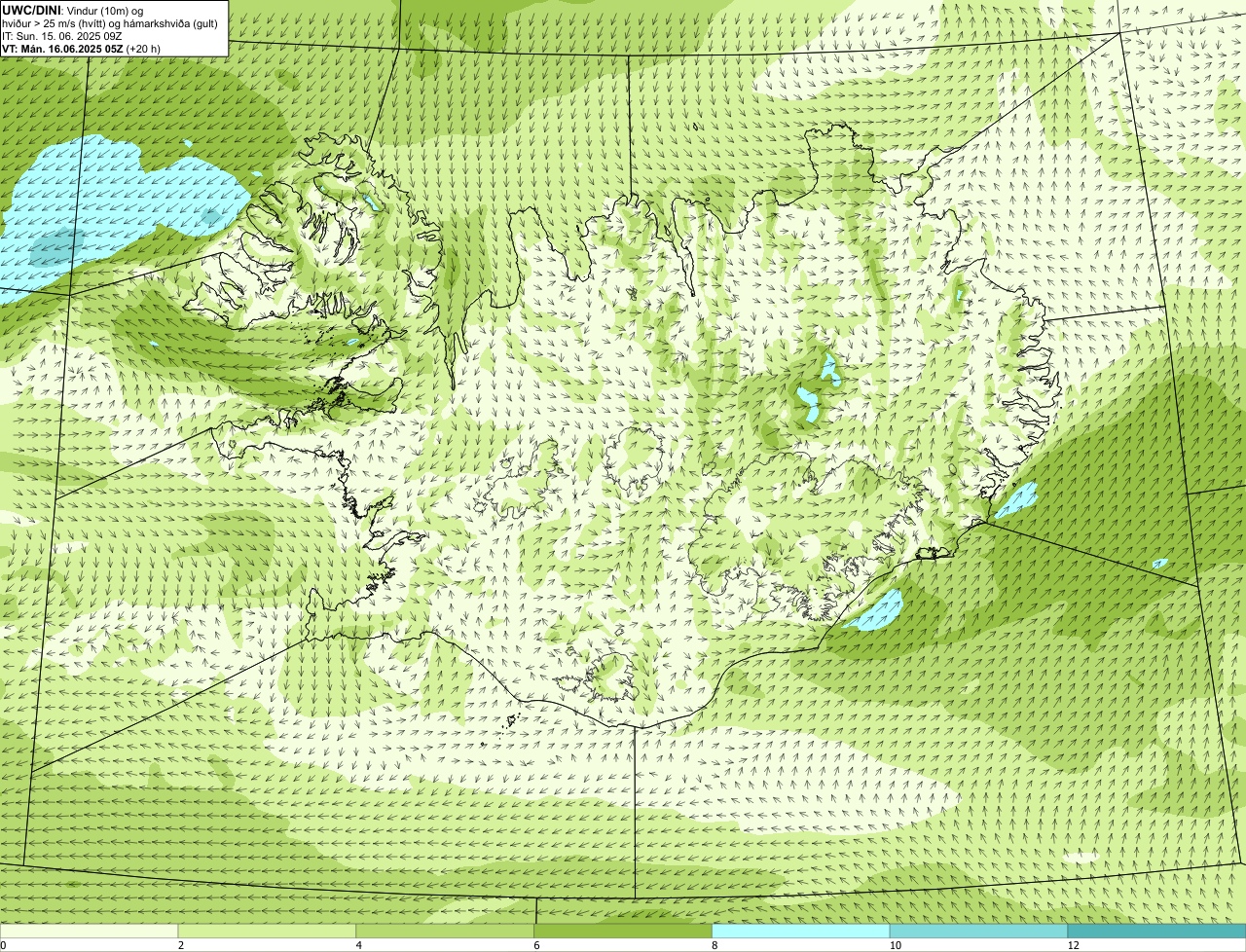1246x952 pixels.
Task: Click the legend scale label "6"
Action: [x=536, y=945]
